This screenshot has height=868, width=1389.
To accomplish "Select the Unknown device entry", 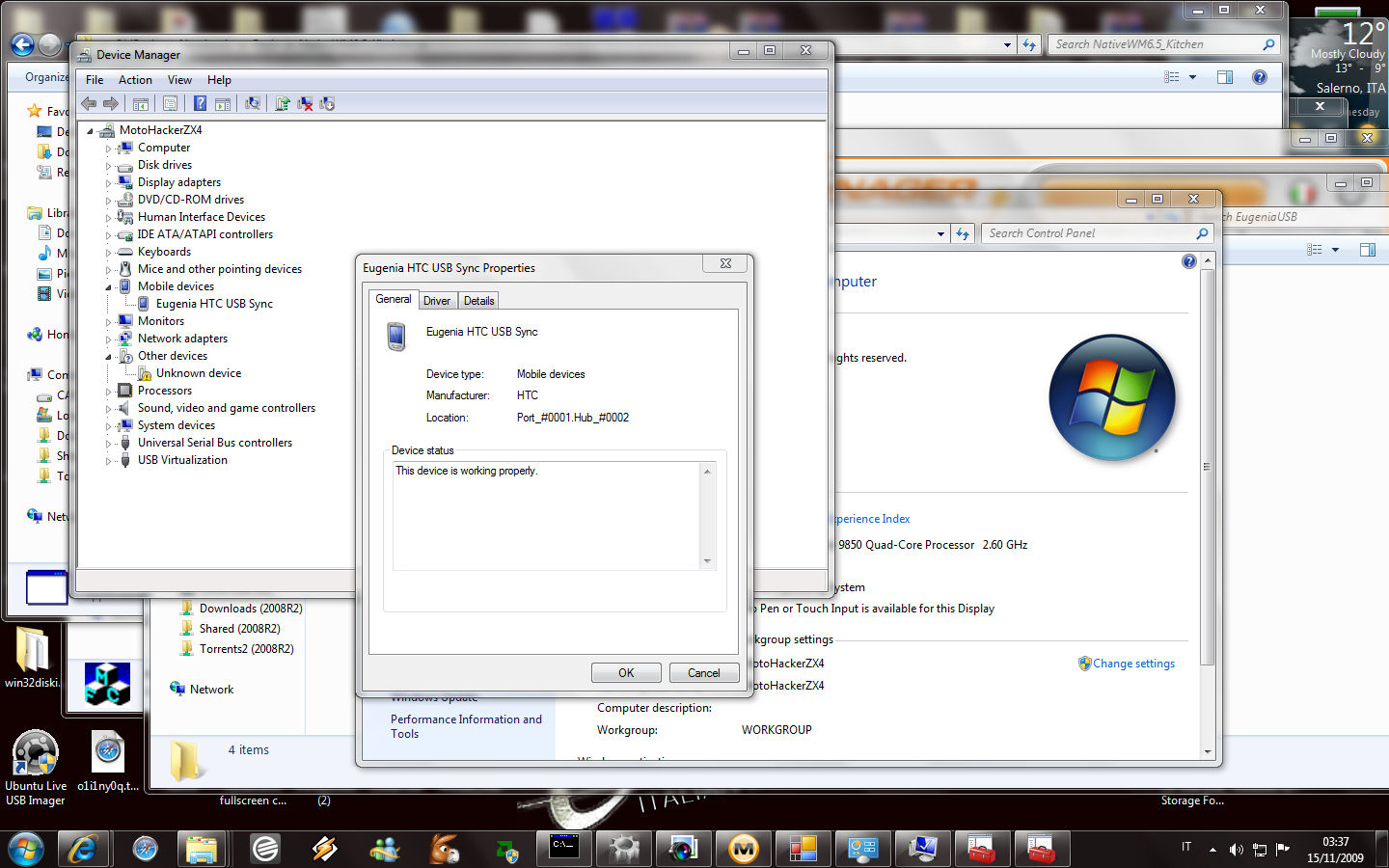I will tap(199, 373).
